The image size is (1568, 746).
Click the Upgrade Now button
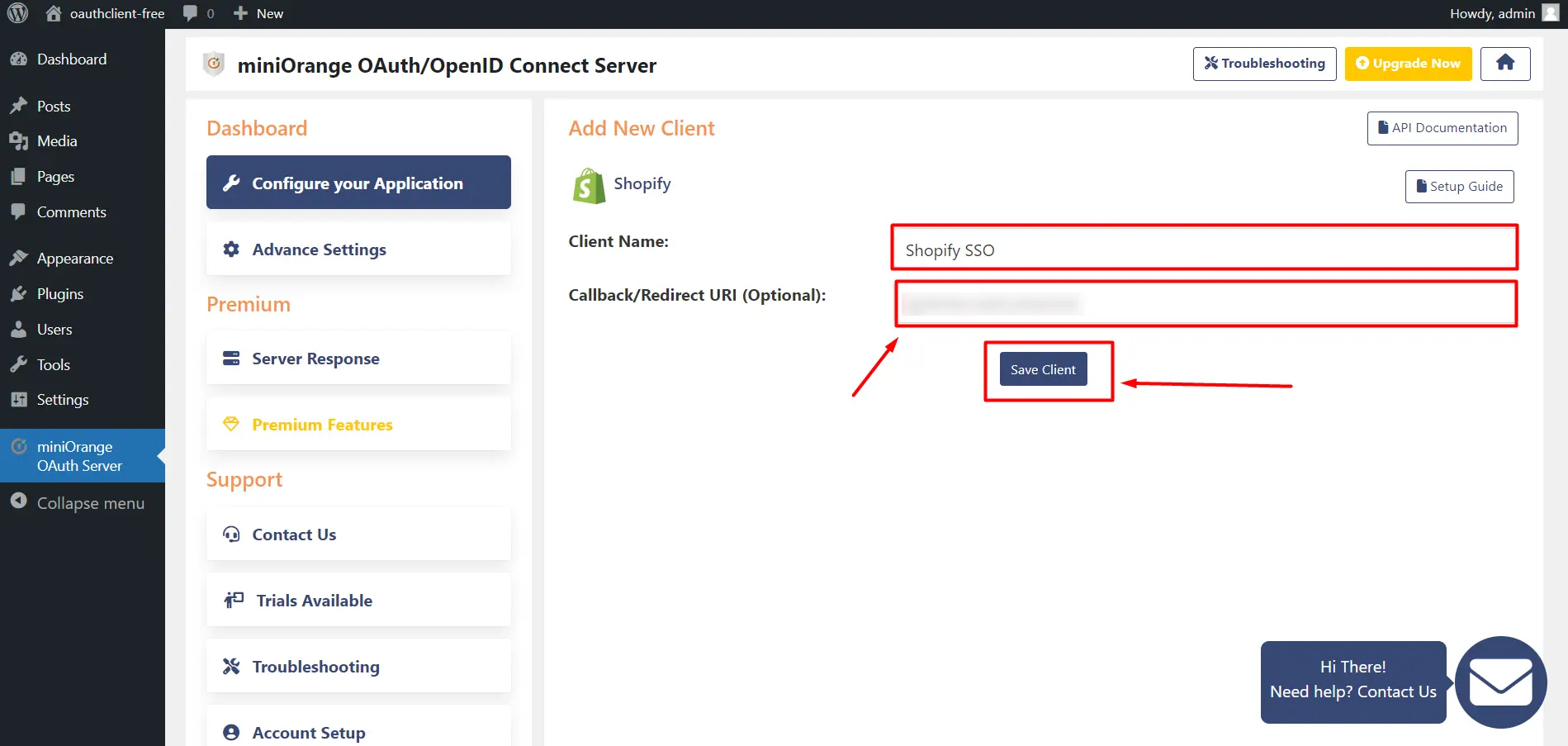coord(1408,64)
